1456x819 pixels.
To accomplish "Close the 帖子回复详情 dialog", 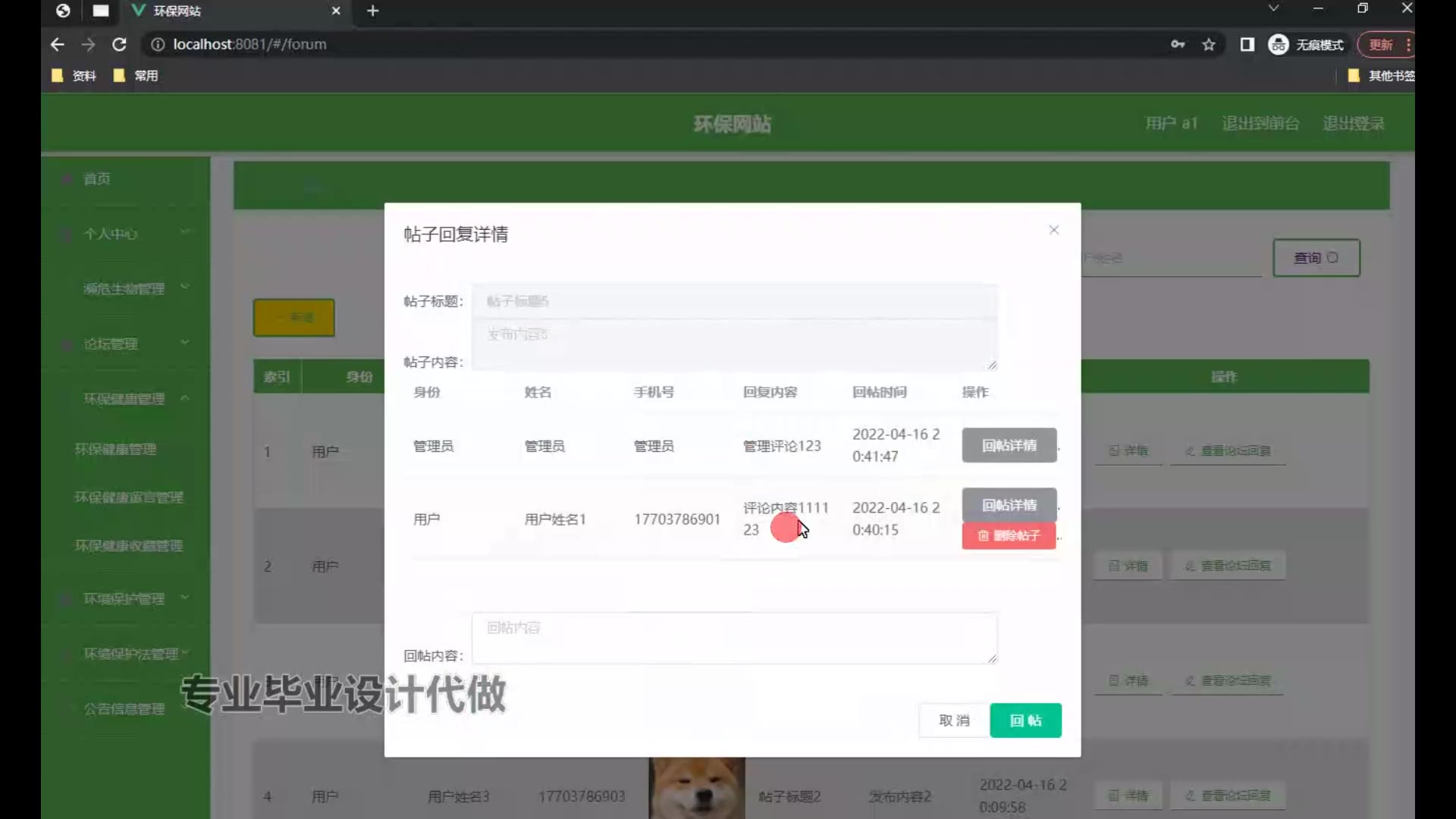I will [1053, 230].
